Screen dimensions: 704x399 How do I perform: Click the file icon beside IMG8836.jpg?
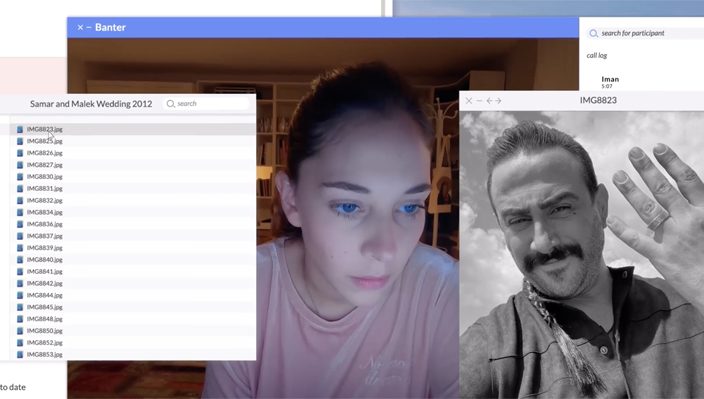click(20, 224)
